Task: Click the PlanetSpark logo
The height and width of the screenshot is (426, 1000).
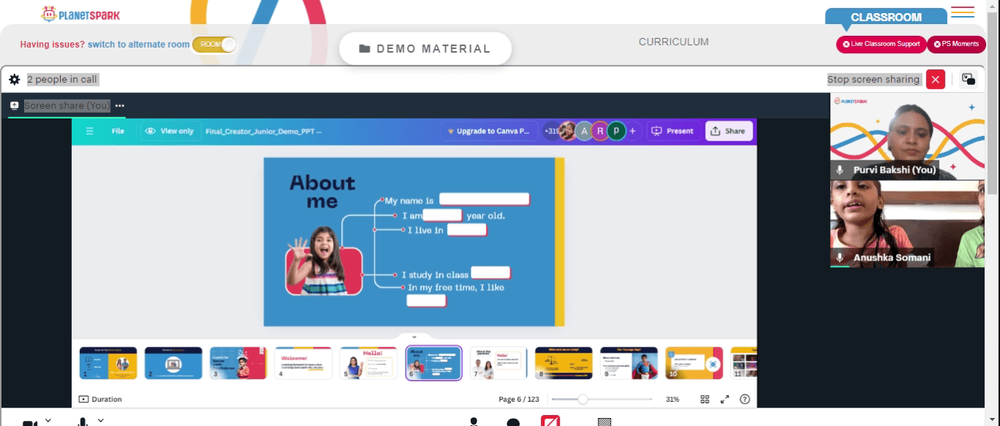Action: [x=80, y=14]
